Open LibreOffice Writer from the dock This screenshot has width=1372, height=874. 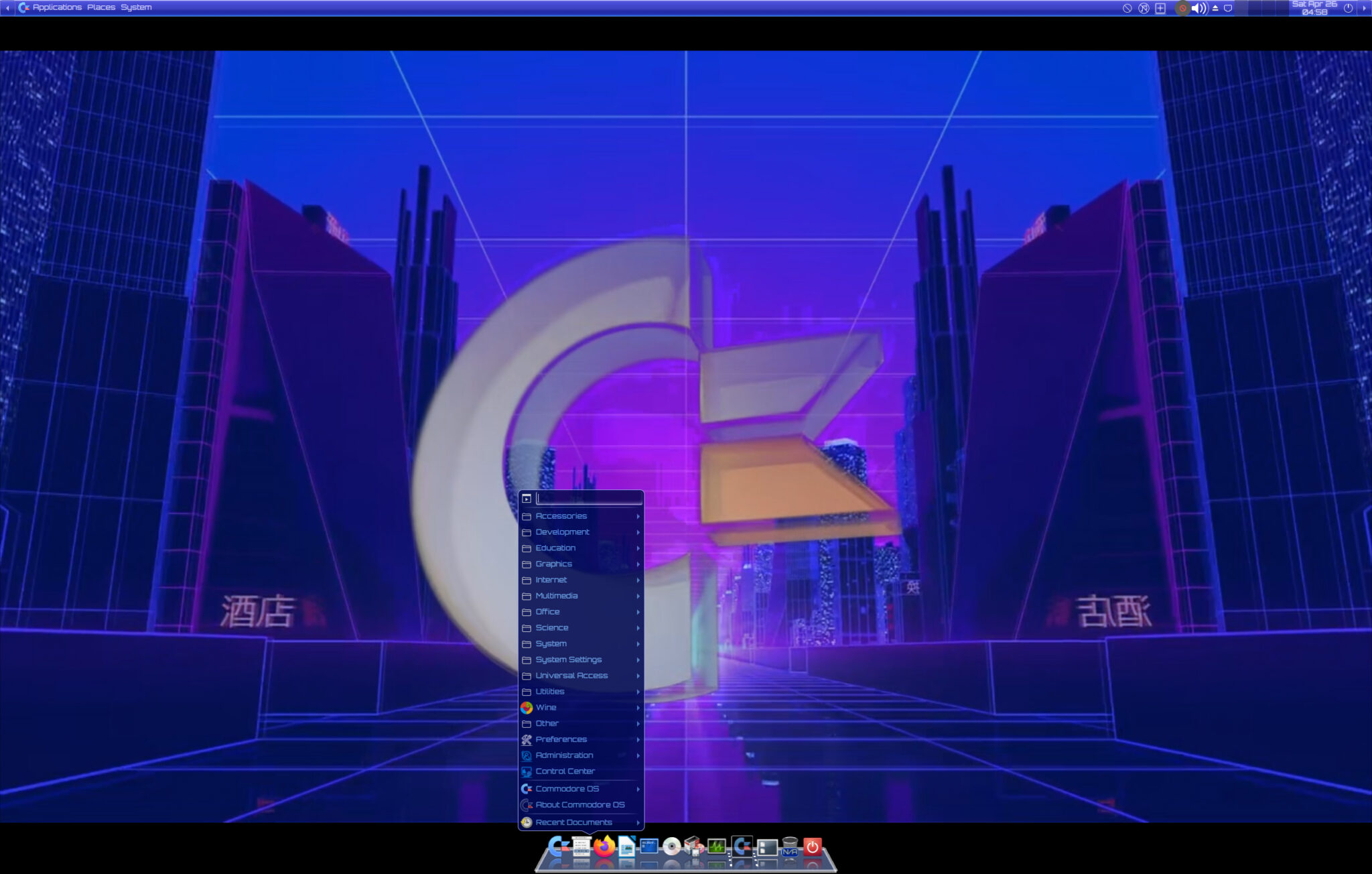[627, 847]
